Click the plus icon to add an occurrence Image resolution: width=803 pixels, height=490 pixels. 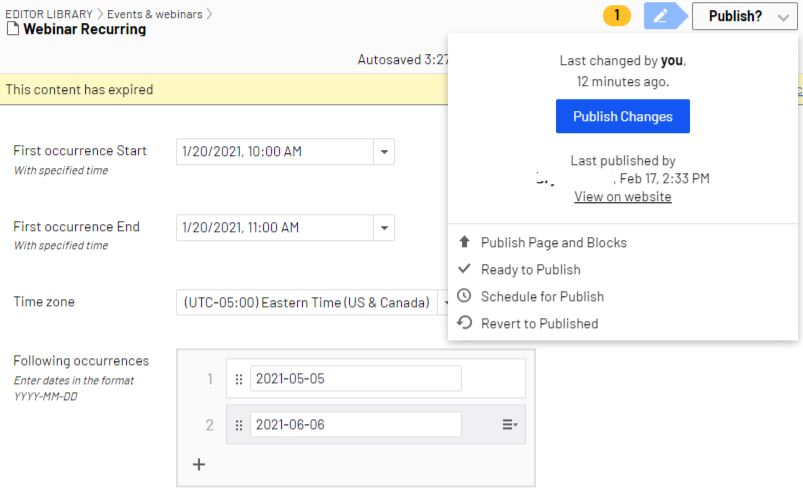[x=199, y=464]
